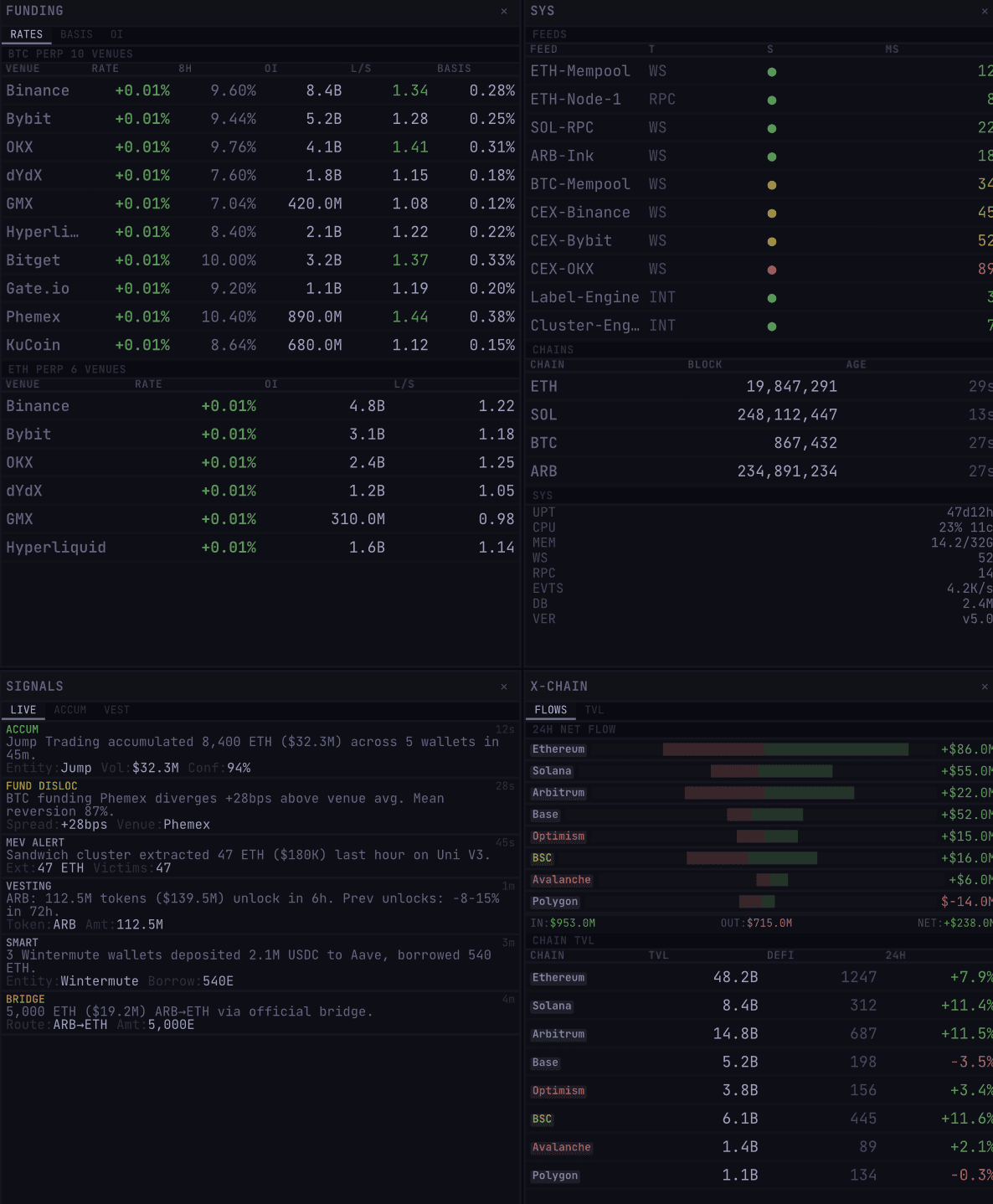Click BTC-Mempool yellow status dot
Screen dimensions: 993x1204
772,185
